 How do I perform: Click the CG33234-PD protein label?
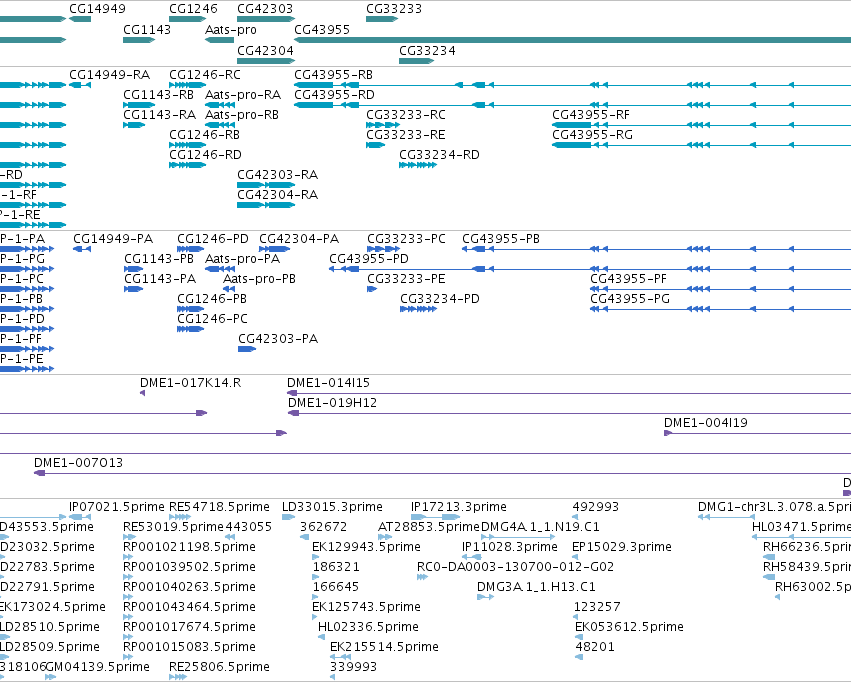[440, 299]
